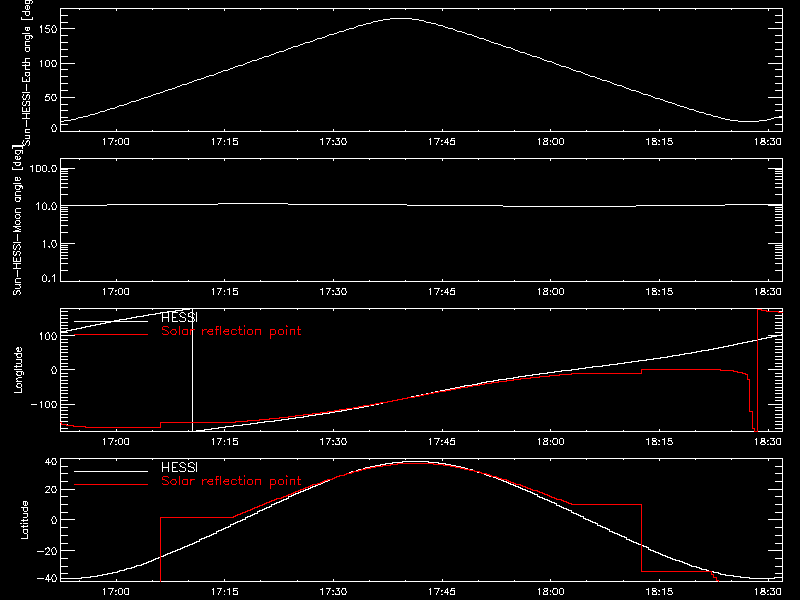The height and width of the screenshot is (600, 800).
Task: Click 17:30 label under Latitude plot
Action: pyautogui.click(x=333, y=592)
